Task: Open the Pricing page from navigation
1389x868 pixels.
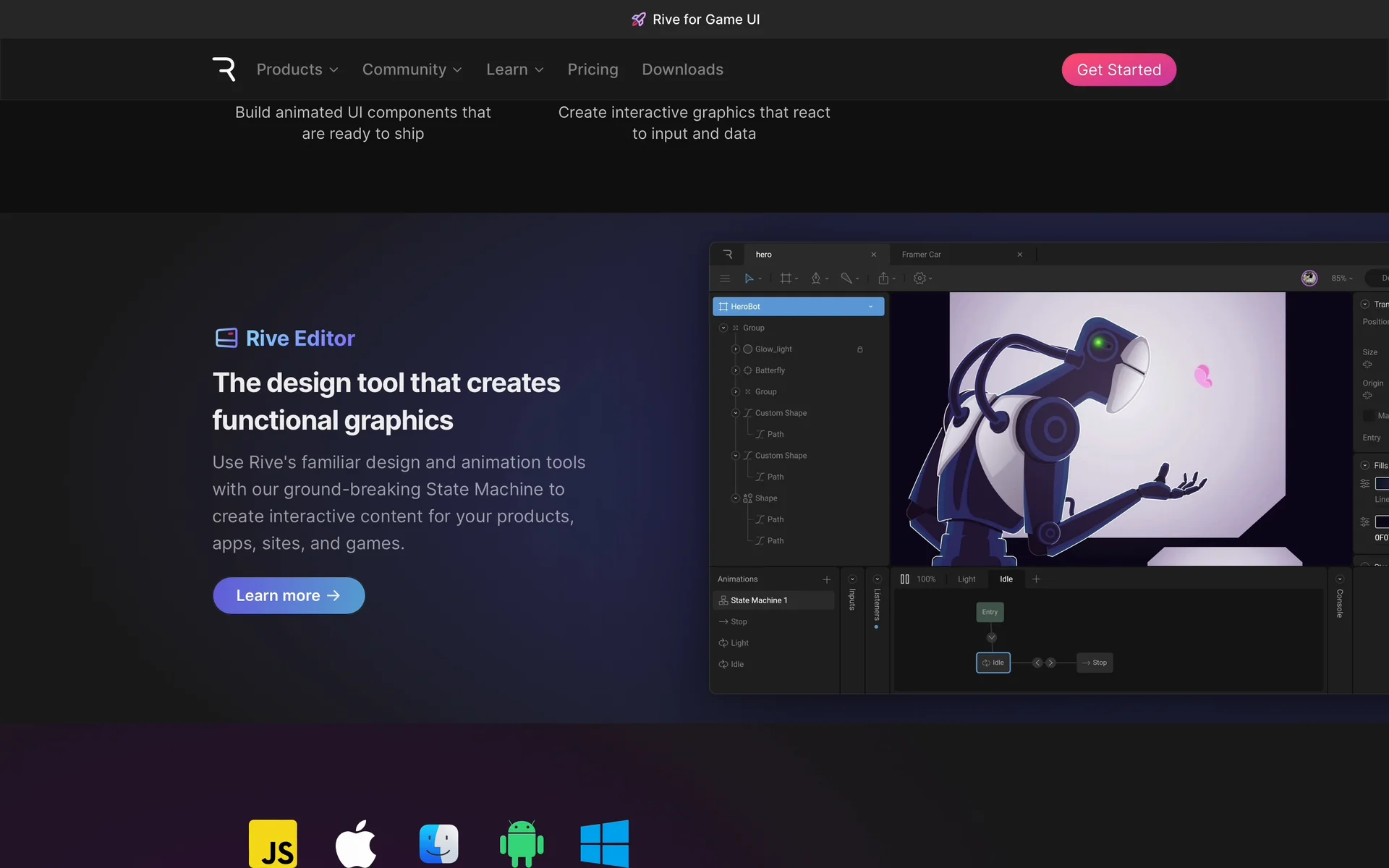Action: [x=592, y=69]
